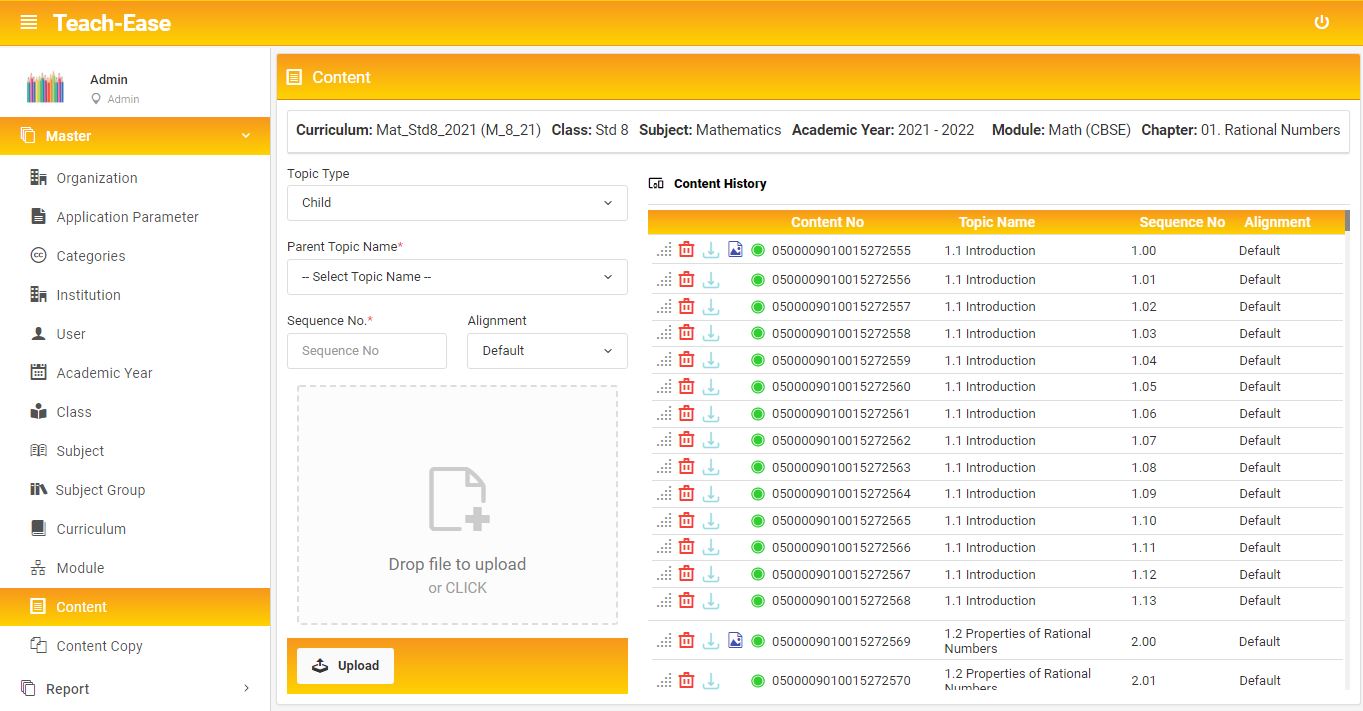This screenshot has width=1363, height=711.
Task: Click the drop file to upload area
Action: click(x=457, y=506)
